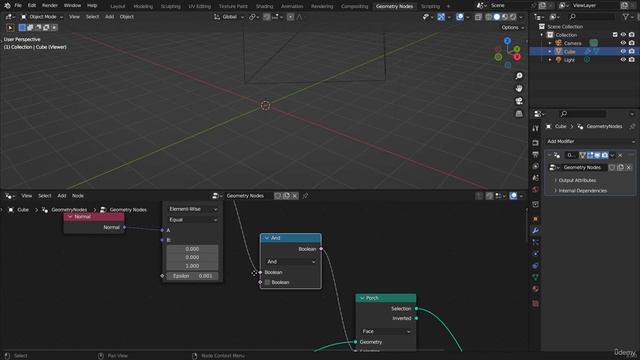640x360 pixels.
Task: Open the Output properties tab
Action: pos(536,155)
